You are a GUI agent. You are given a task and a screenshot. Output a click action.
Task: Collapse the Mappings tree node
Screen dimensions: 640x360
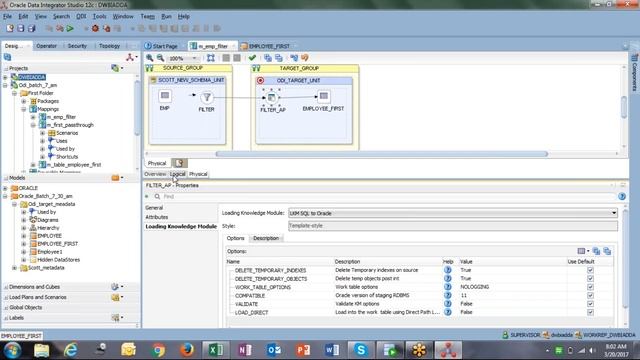pos(24,109)
